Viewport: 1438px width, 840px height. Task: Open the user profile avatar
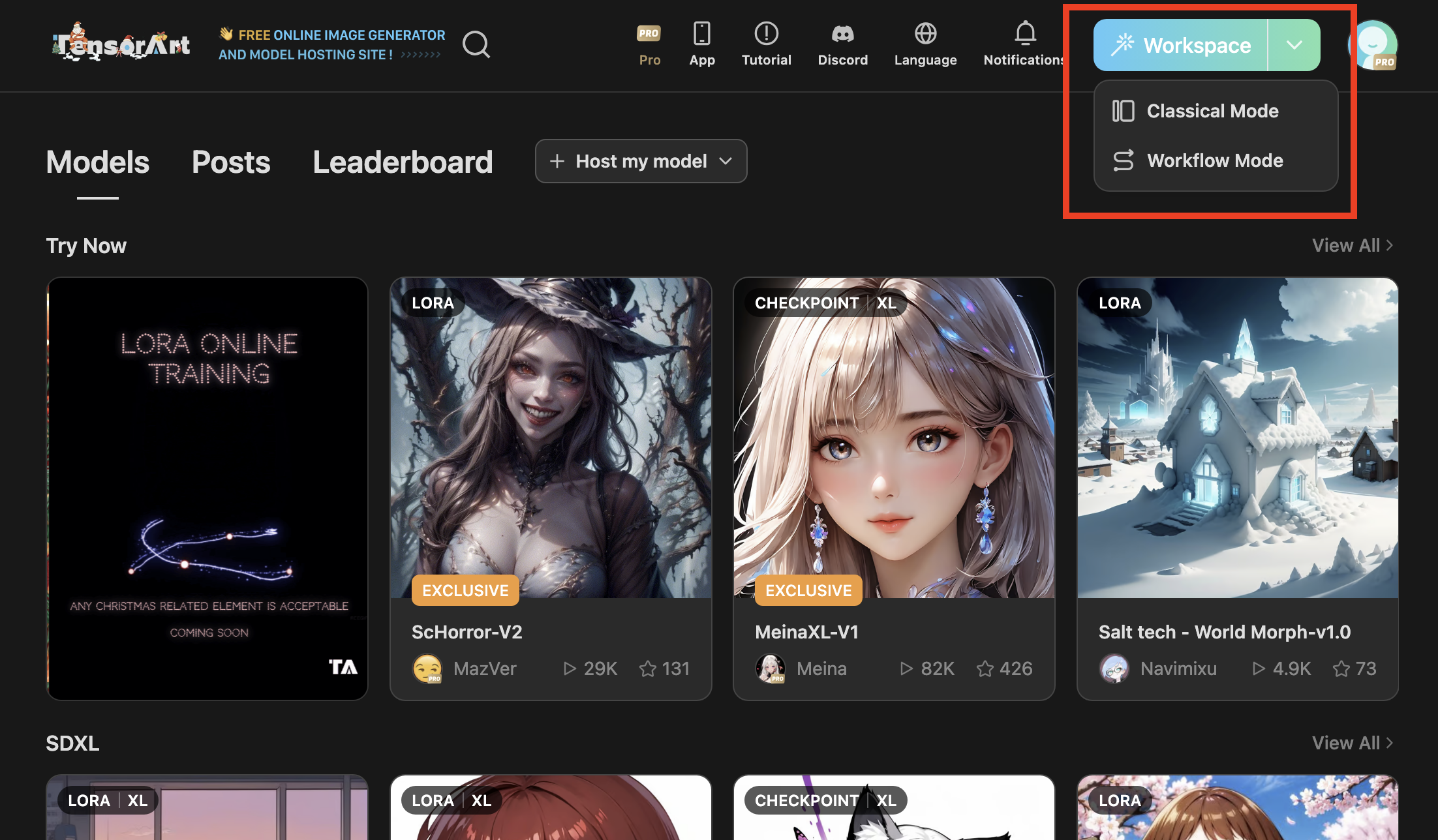[1372, 45]
